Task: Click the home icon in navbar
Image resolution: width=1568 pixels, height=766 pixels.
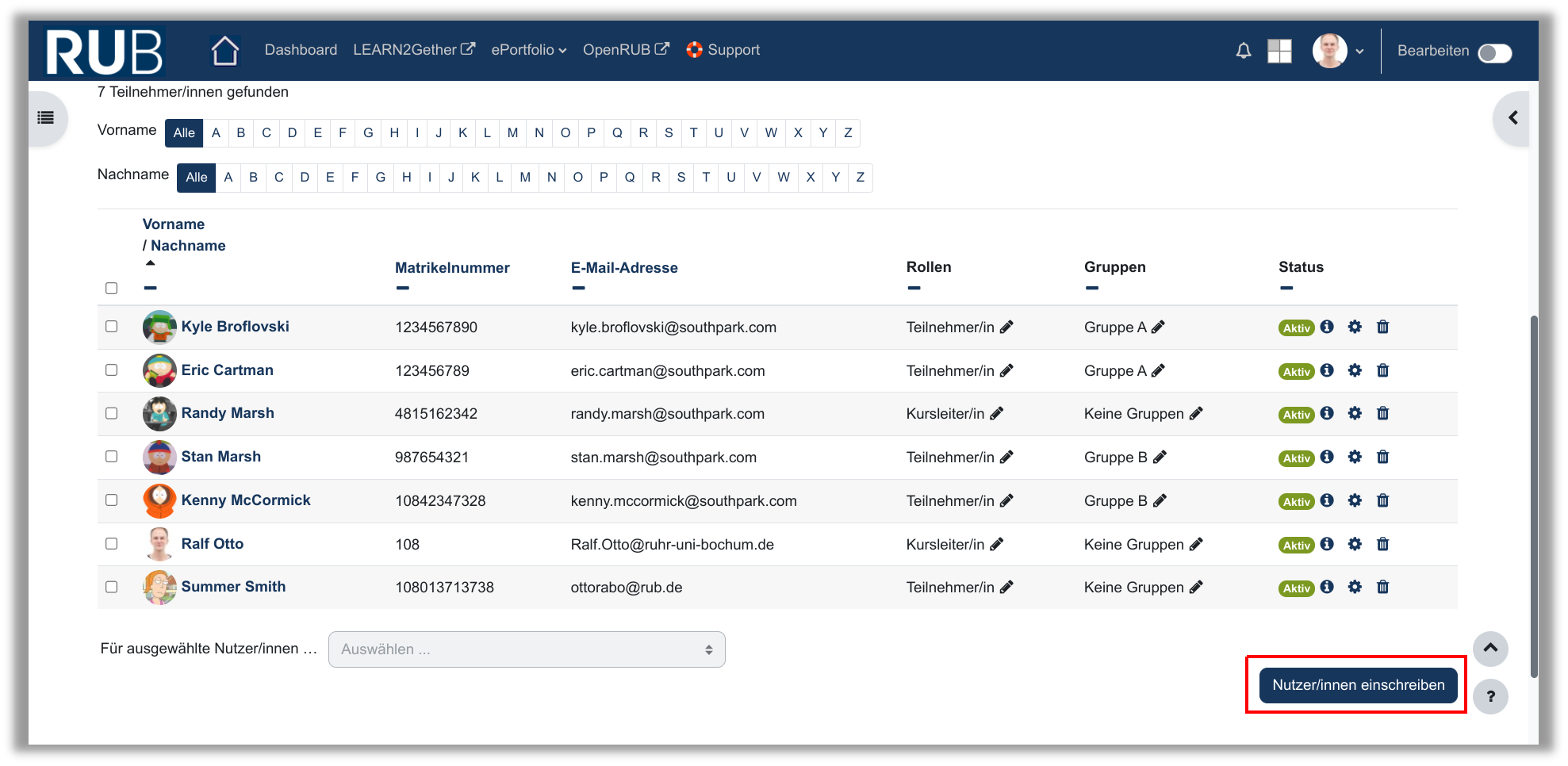Action: click(224, 51)
